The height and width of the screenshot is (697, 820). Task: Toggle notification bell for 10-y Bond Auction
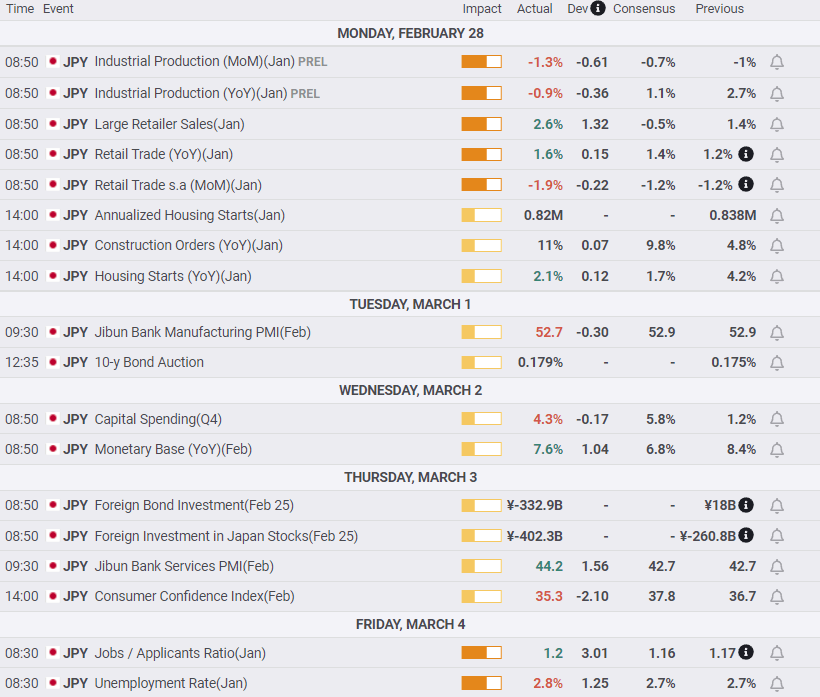[x=777, y=363]
